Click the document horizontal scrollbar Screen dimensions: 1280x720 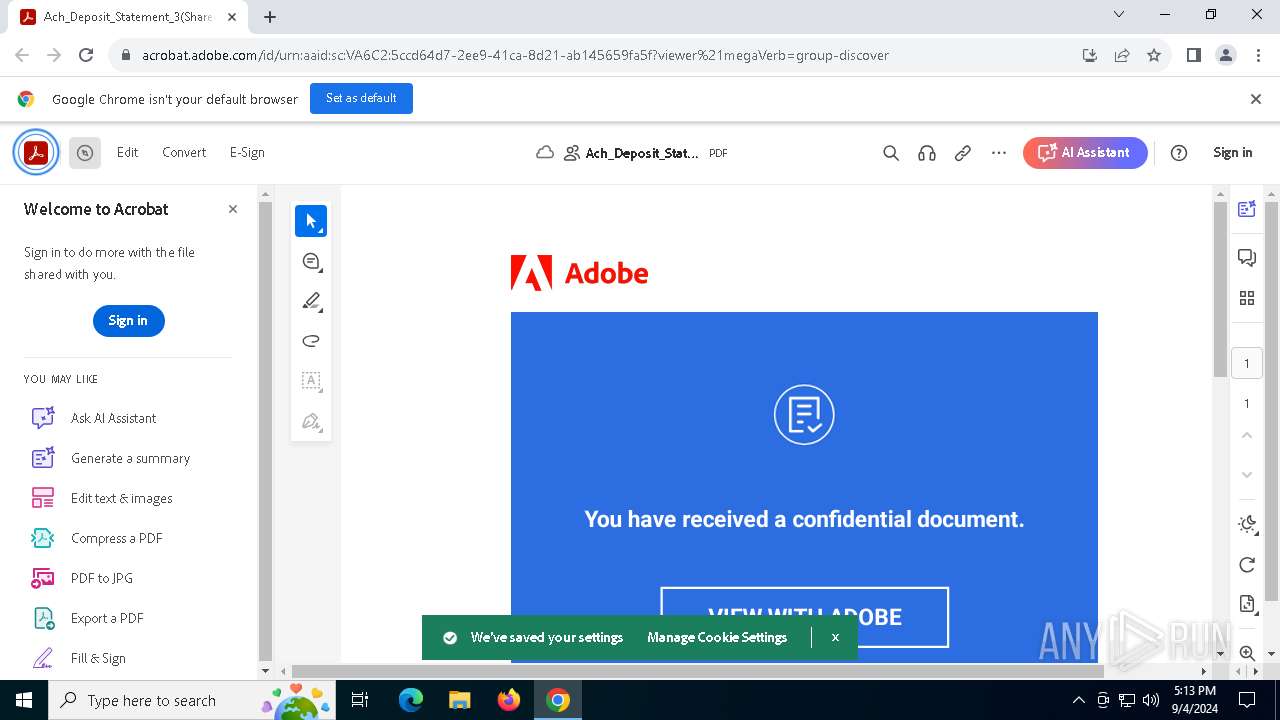tap(696, 671)
